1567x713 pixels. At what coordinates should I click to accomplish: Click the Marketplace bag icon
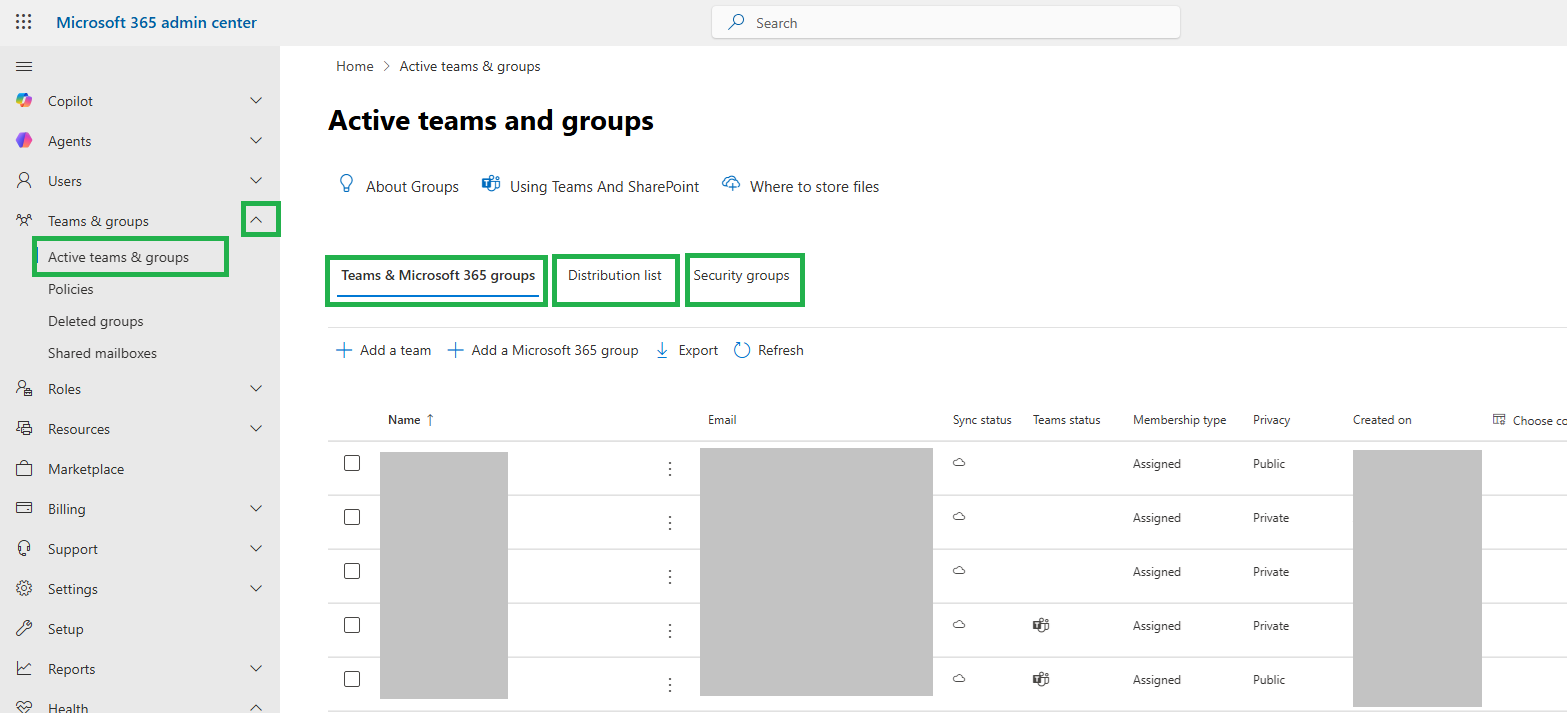24,468
